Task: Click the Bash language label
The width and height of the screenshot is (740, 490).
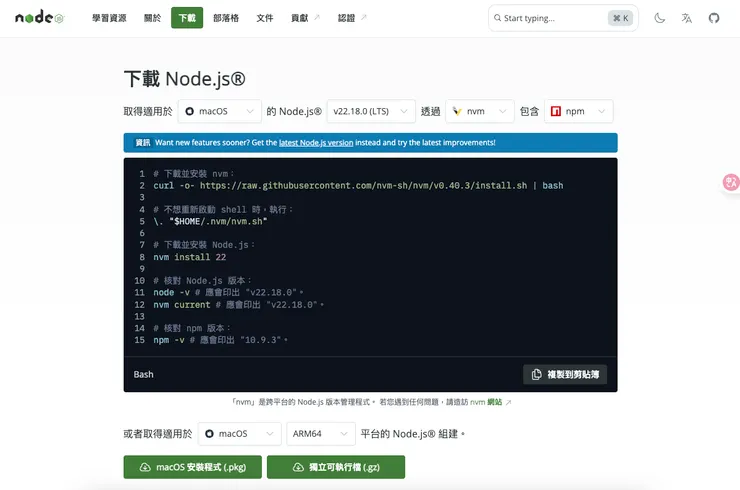Action: (x=143, y=374)
